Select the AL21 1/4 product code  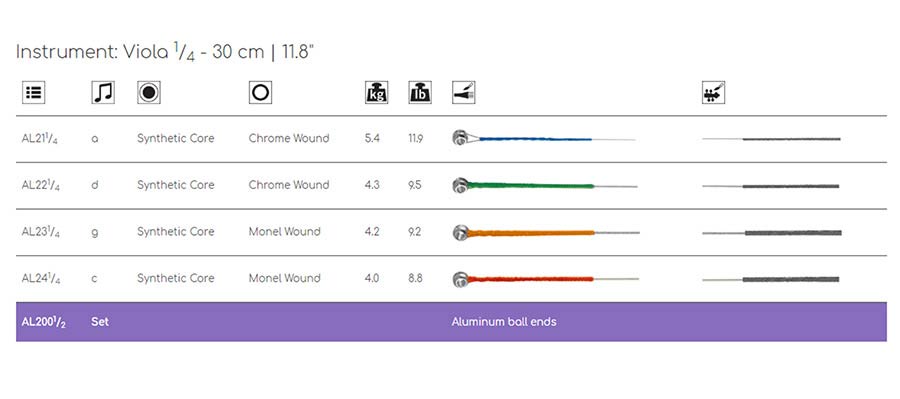point(41,139)
